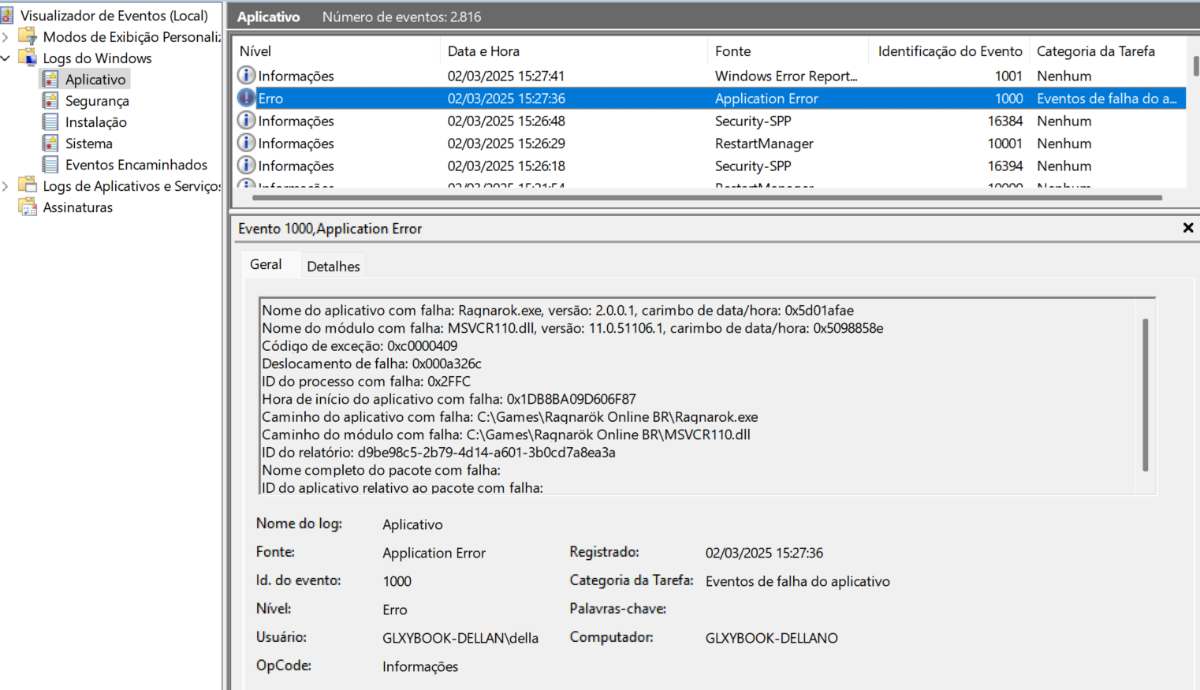
Task: Click info icon of Windows Error Reporting event
Action: (x=246, y=76)
